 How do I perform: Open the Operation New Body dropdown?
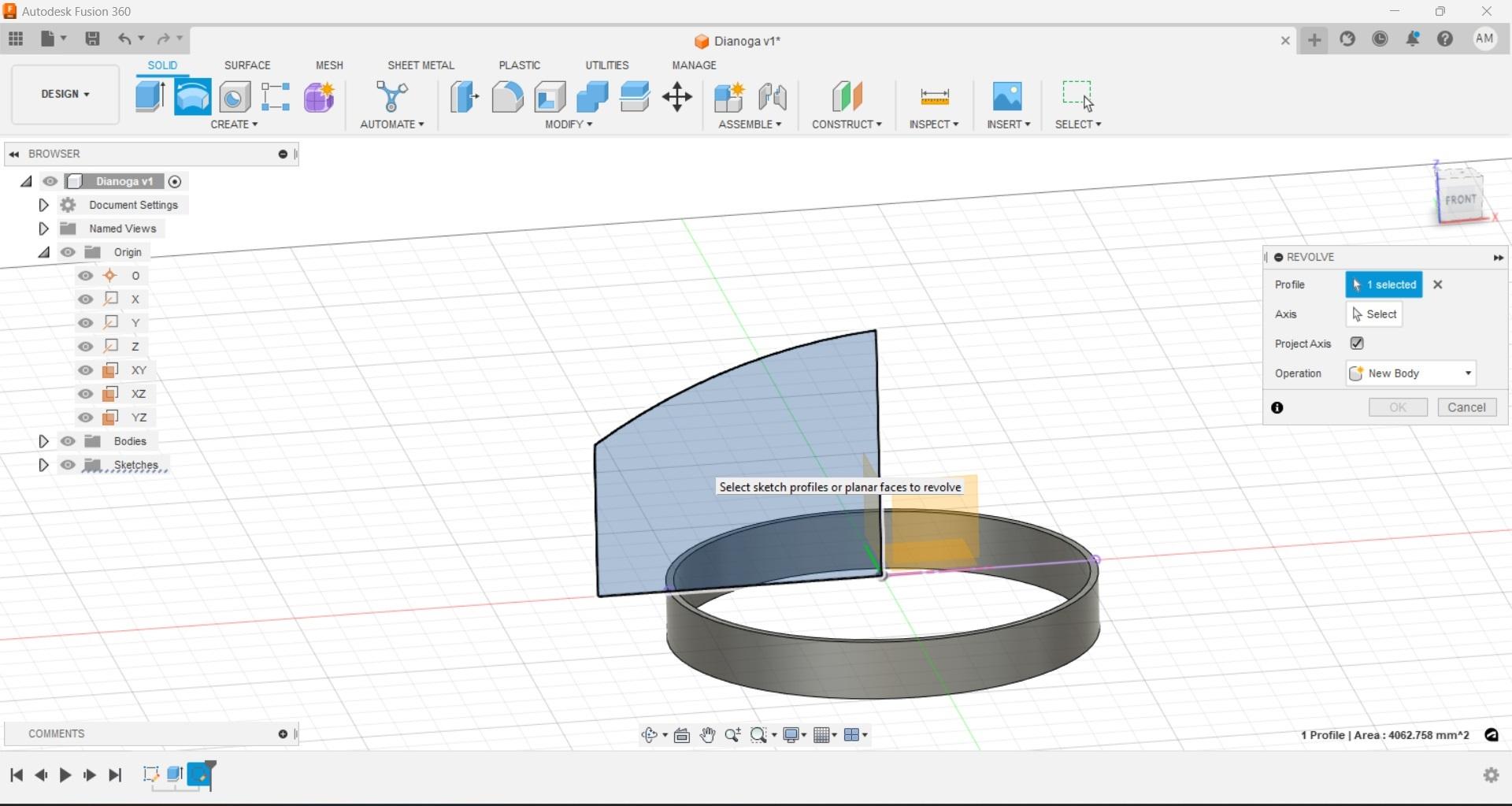1410,373
